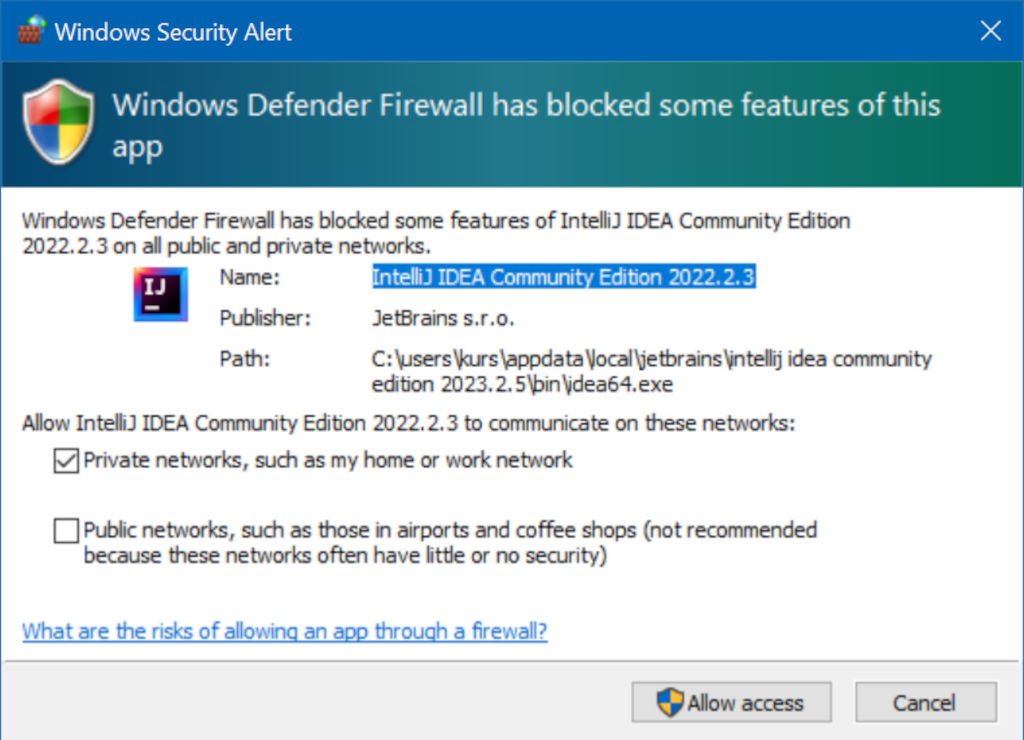Click the Windows Security Alert title text

(x=173, y=32)
